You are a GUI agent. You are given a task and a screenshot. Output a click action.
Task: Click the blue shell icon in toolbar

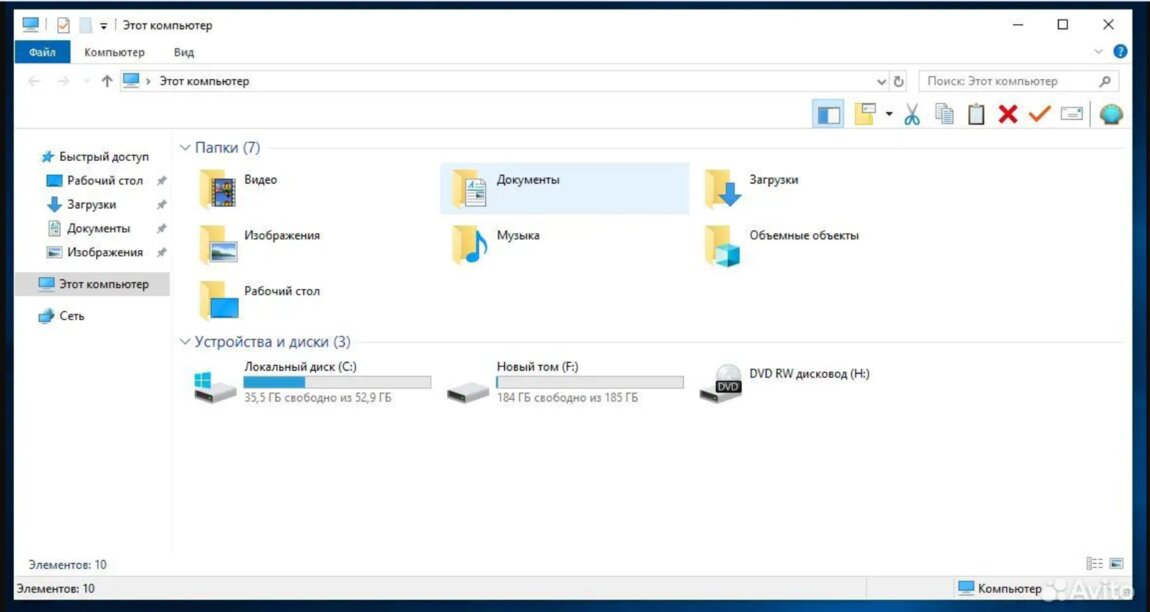(1110, 114)
